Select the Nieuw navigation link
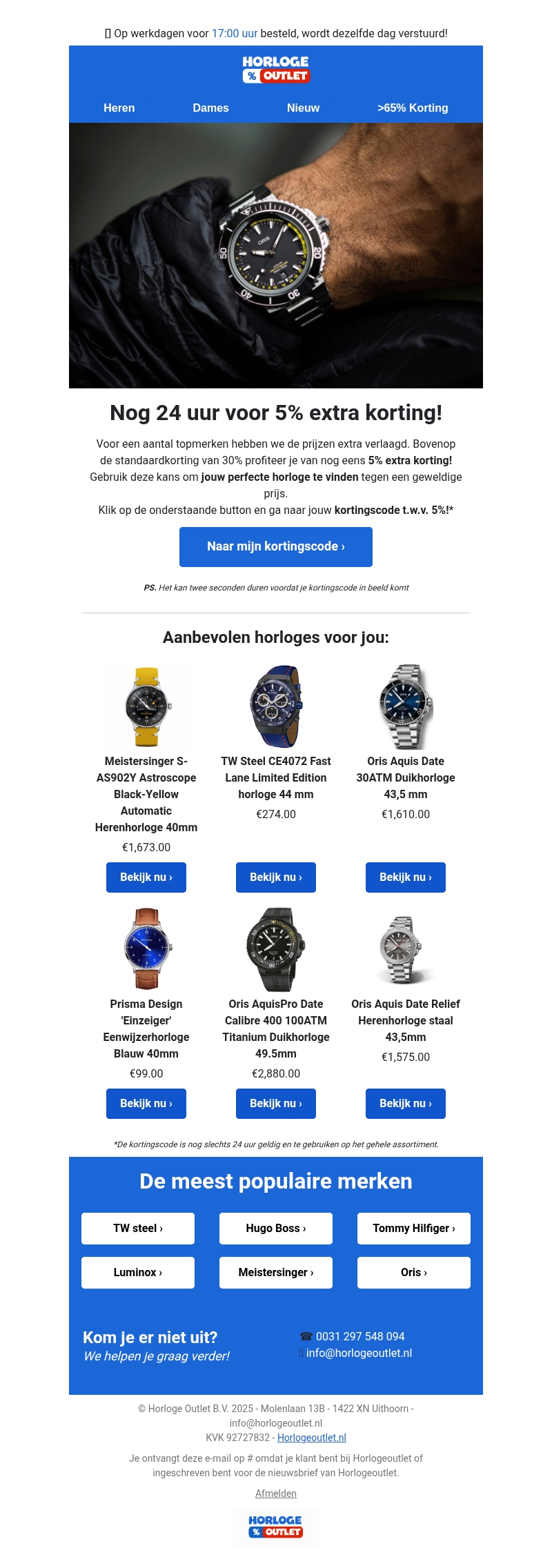Viewport: 552px width, 1568px height. pyautogui.click(x=304, y=108)
